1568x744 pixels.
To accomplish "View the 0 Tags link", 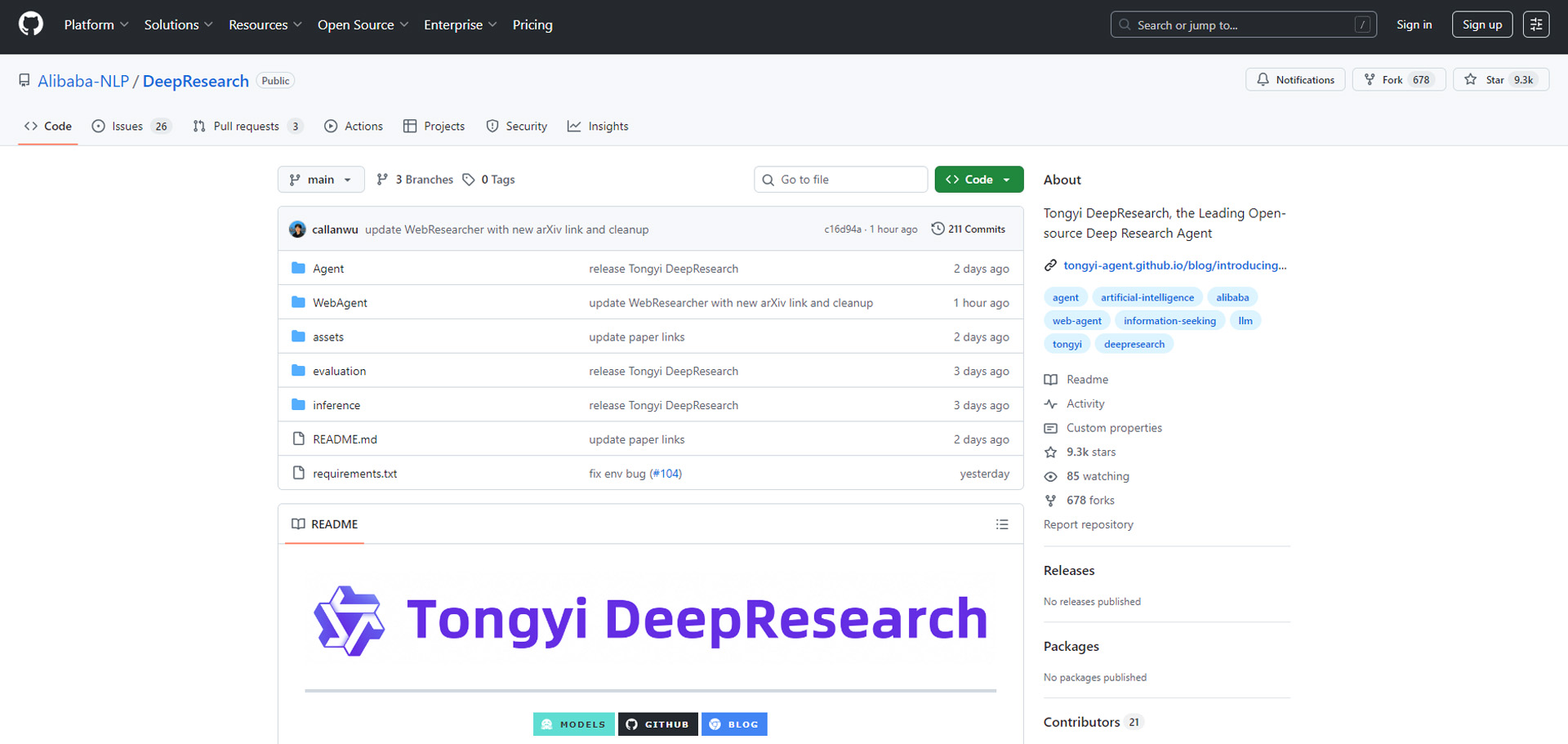I will pyautogui.click(x=489, y=180).
